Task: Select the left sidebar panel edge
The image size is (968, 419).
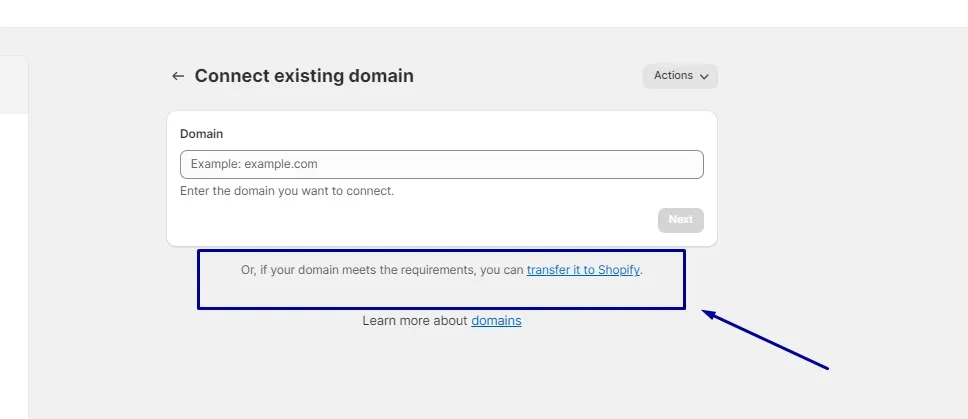Action: click(x=28, y=234)
